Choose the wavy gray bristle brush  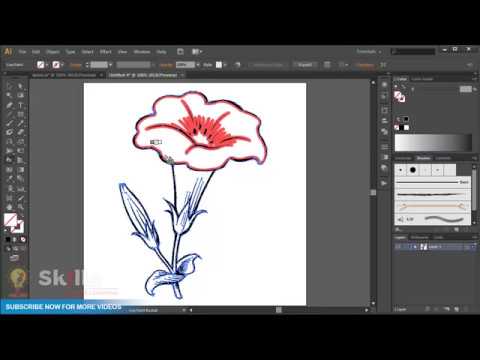tap(433, 219)
